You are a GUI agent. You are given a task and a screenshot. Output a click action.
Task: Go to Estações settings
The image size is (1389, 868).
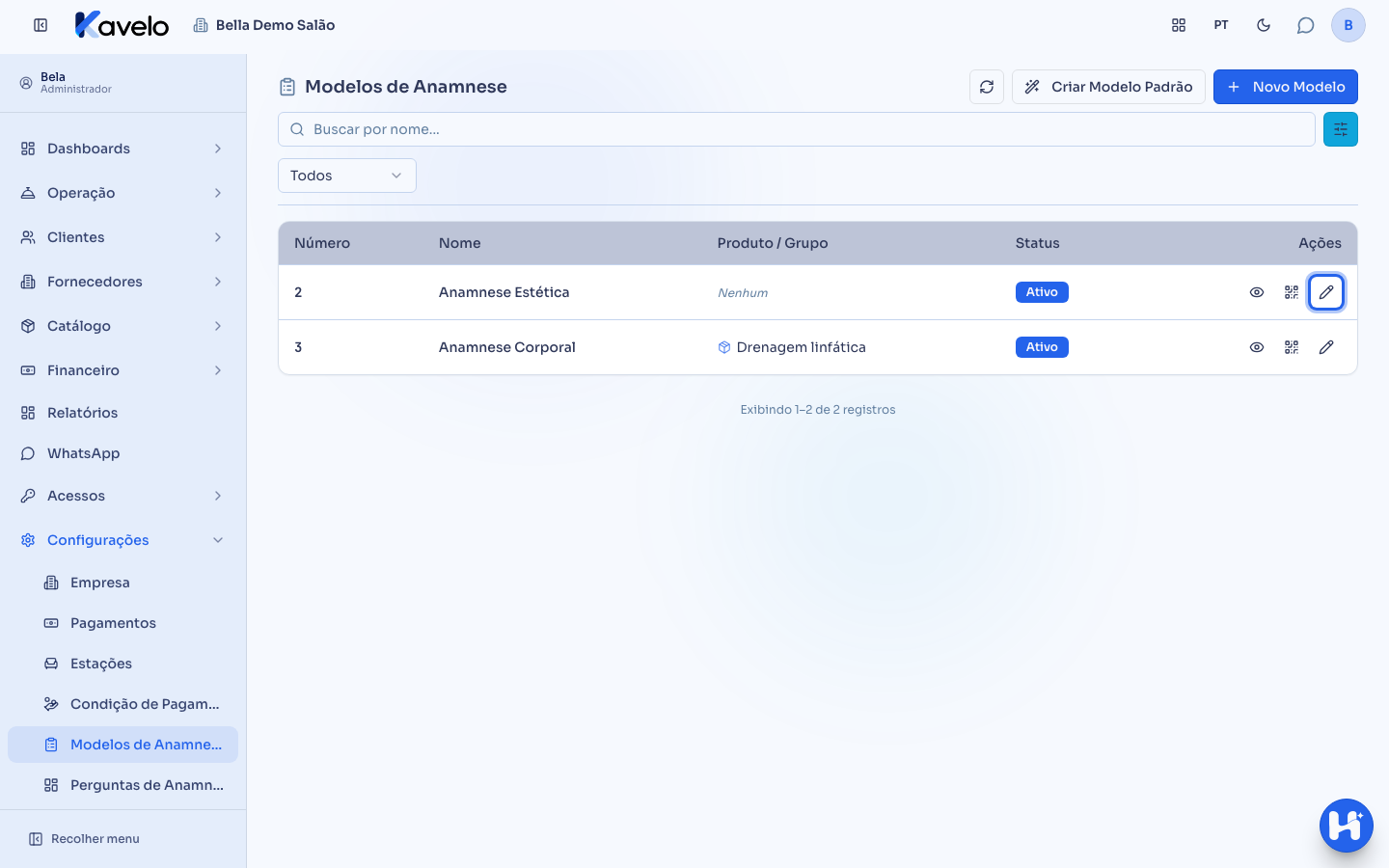123,664
